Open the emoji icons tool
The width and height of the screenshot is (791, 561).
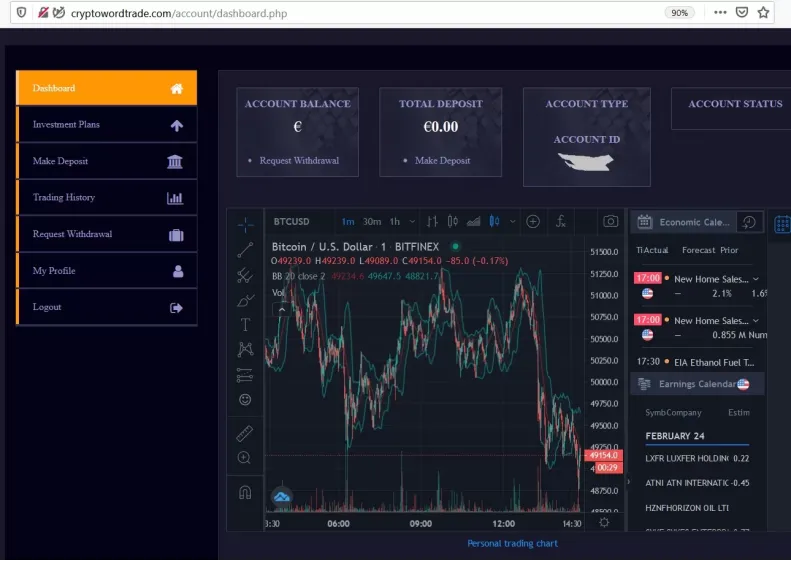[x=245, y=400]
